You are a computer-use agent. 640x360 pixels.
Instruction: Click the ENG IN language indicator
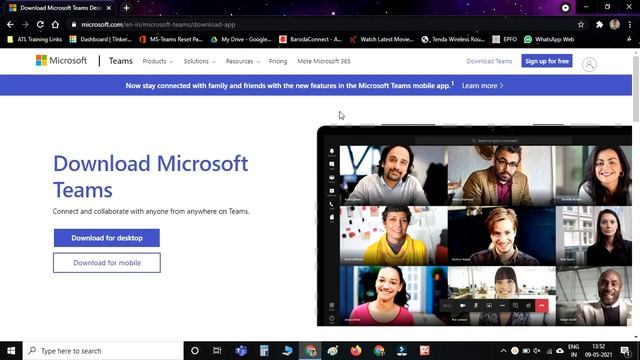(573, 351)
